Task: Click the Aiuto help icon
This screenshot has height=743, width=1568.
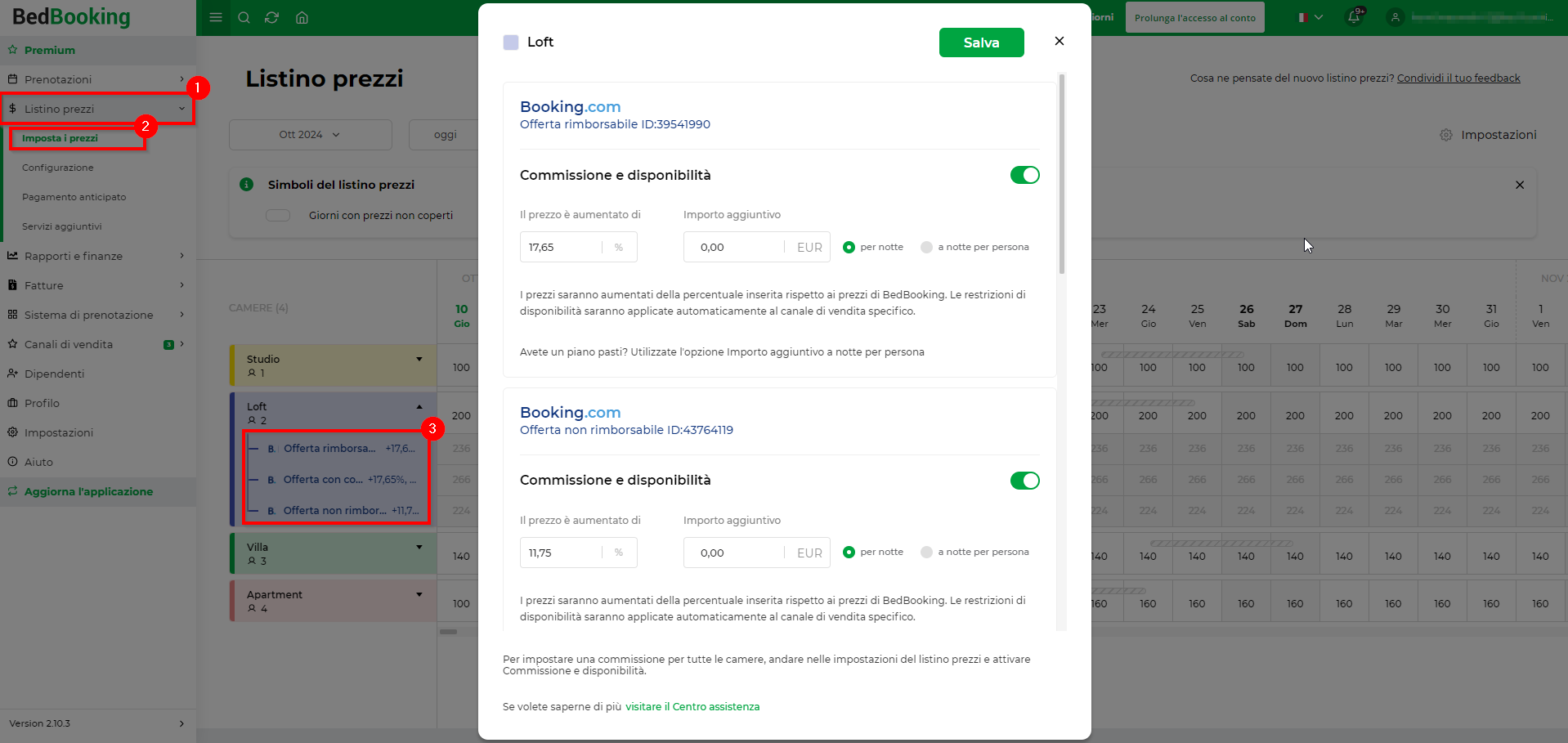Action: [13, 462]
